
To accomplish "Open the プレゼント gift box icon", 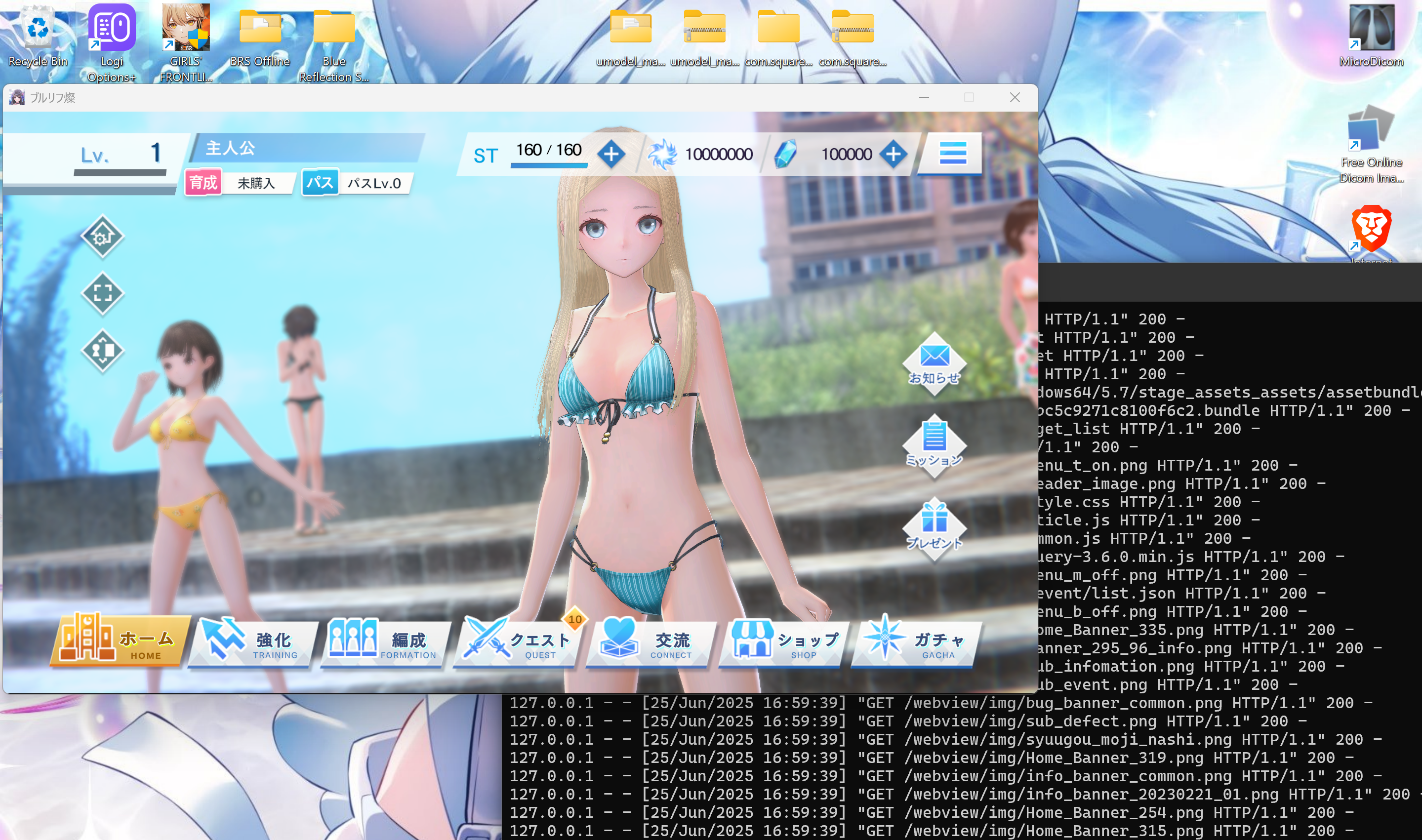I will pyautogui.click(x=934, y=528).
